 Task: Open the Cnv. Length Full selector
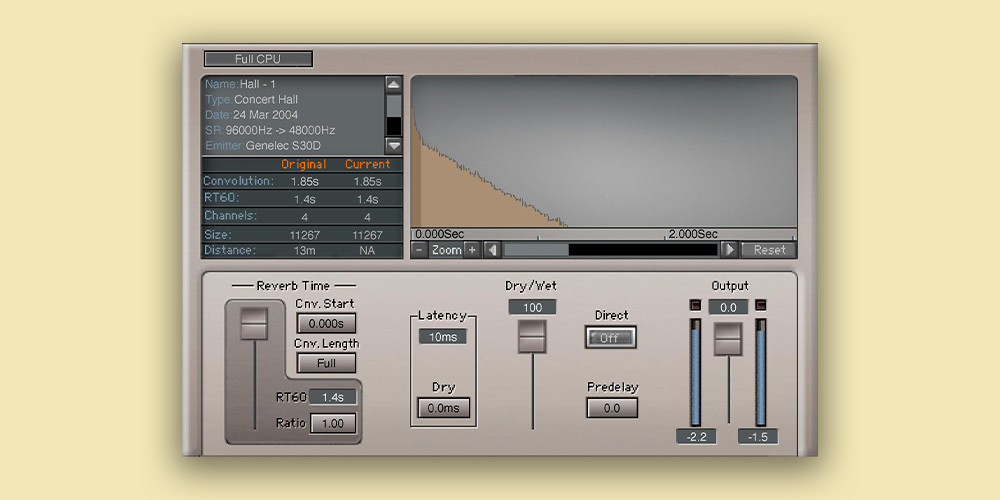(x=326, y=363)
